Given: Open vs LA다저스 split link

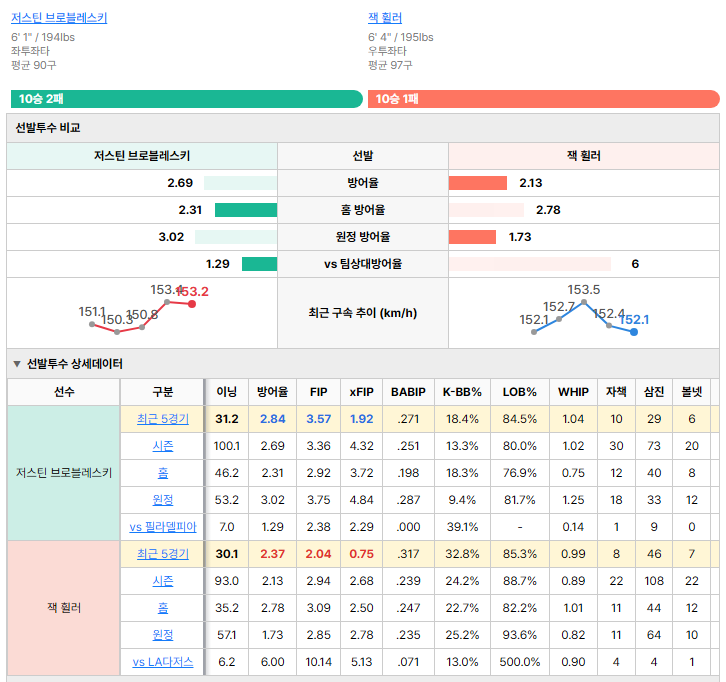Looking at the screenshot, I should pos(163,662).
